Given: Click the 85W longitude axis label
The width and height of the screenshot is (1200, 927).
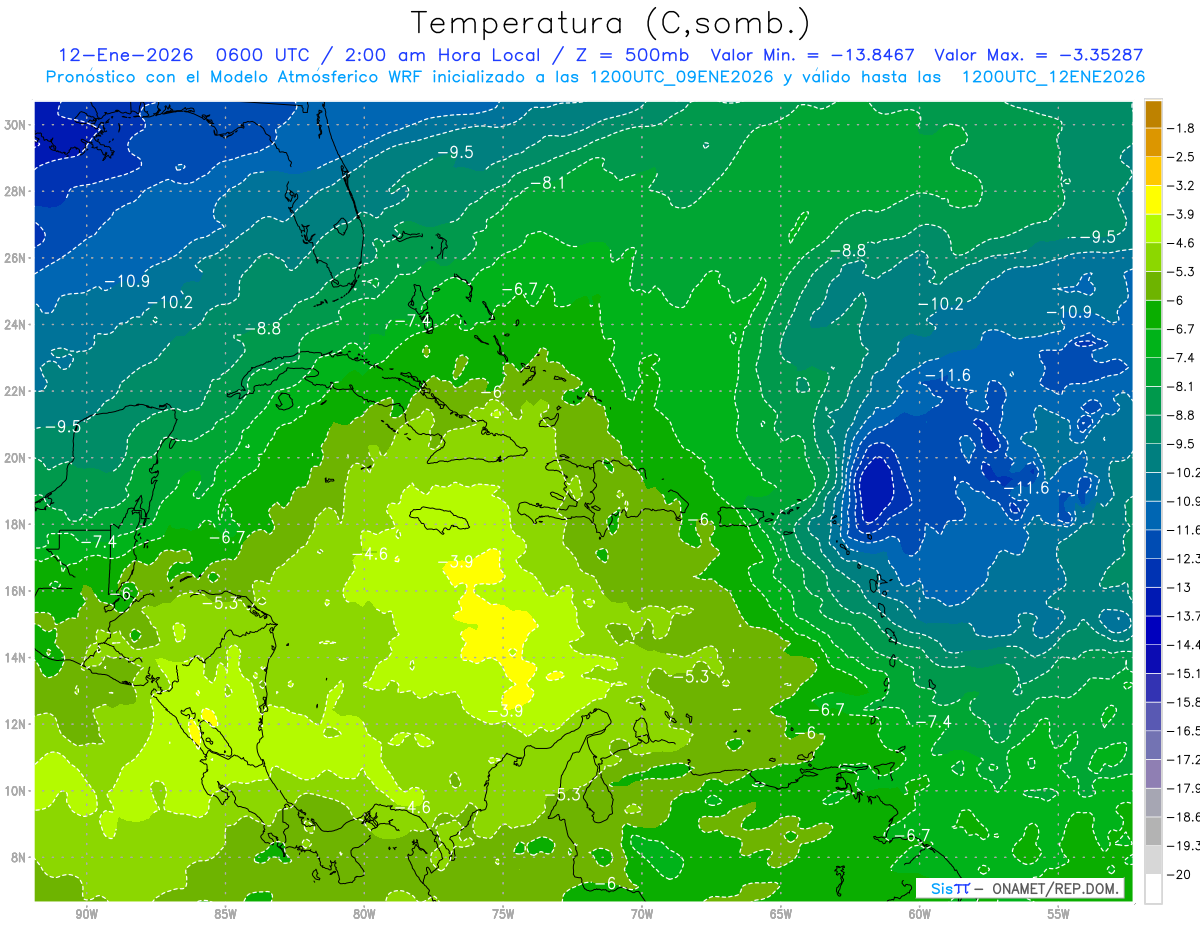Looking at the screenshot, I should click(x=225, y=914).
